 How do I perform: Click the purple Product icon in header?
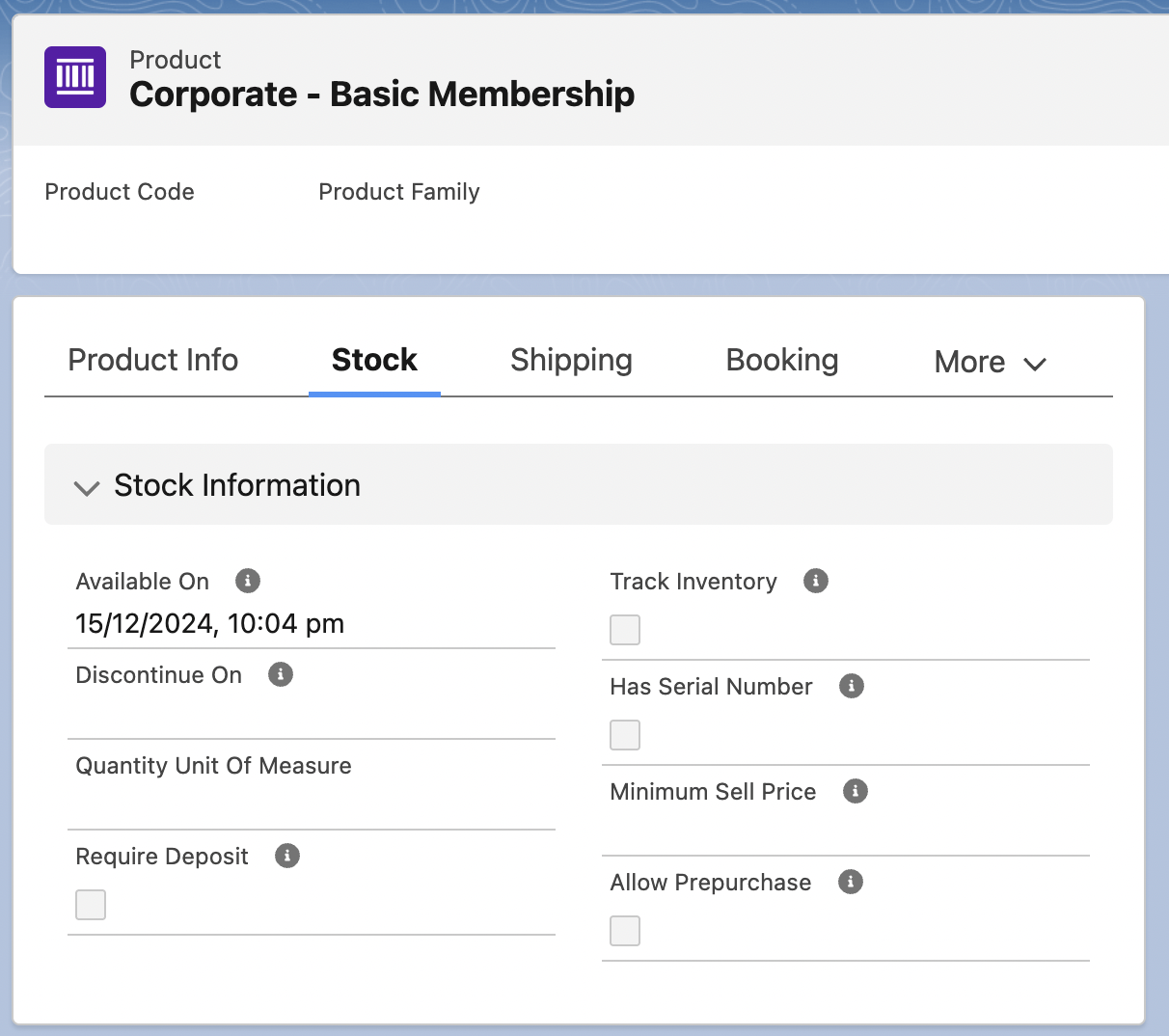coord(75,77)
